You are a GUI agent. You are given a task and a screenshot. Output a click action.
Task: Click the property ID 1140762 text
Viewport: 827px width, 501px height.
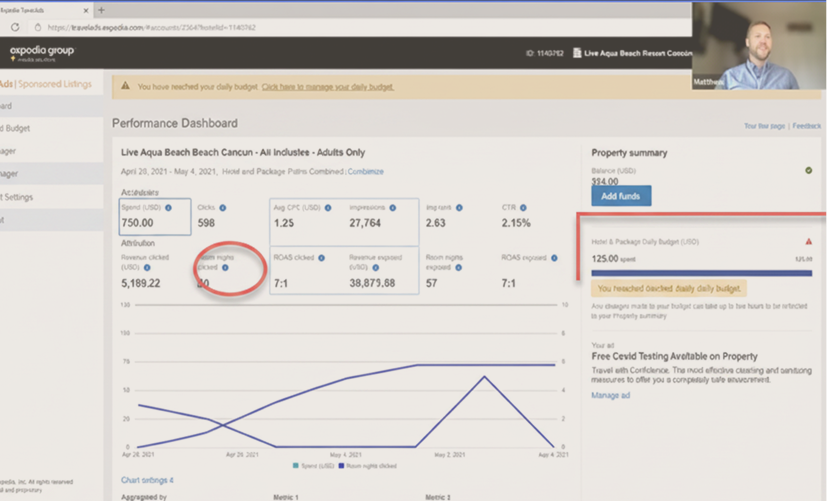pos(545,53)
